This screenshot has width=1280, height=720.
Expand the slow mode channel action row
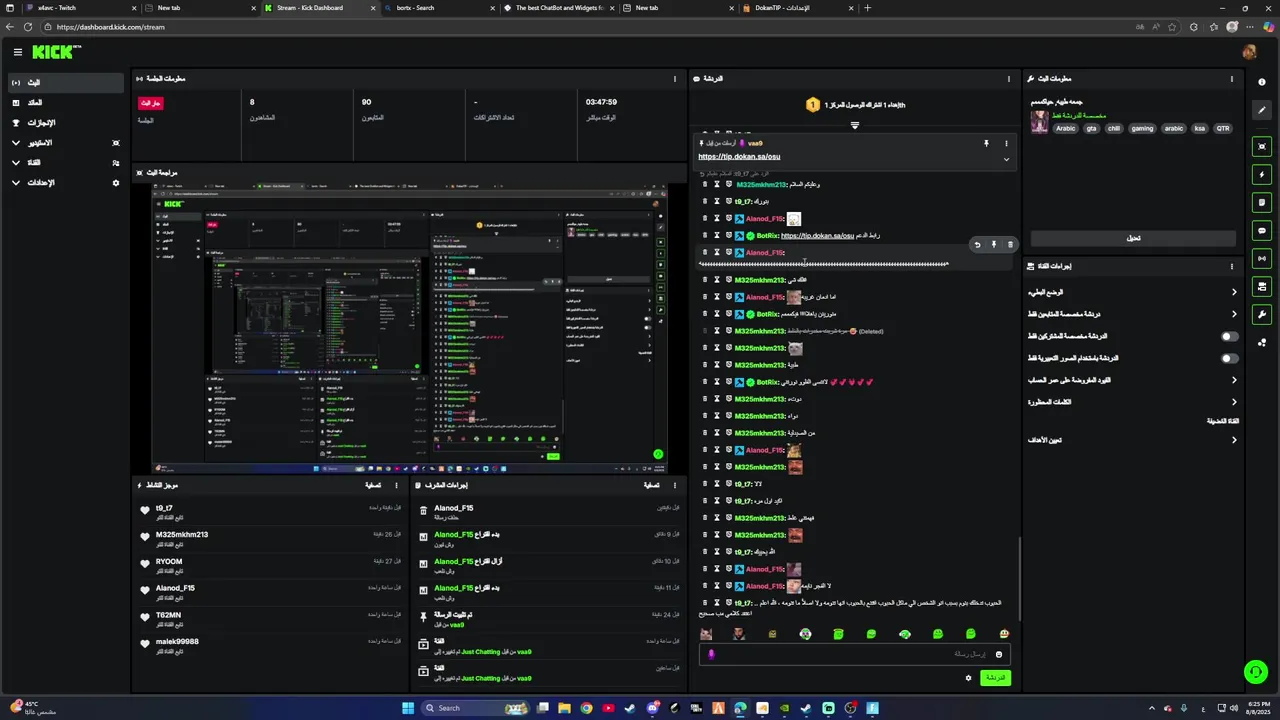click(x=1132, y=292)
